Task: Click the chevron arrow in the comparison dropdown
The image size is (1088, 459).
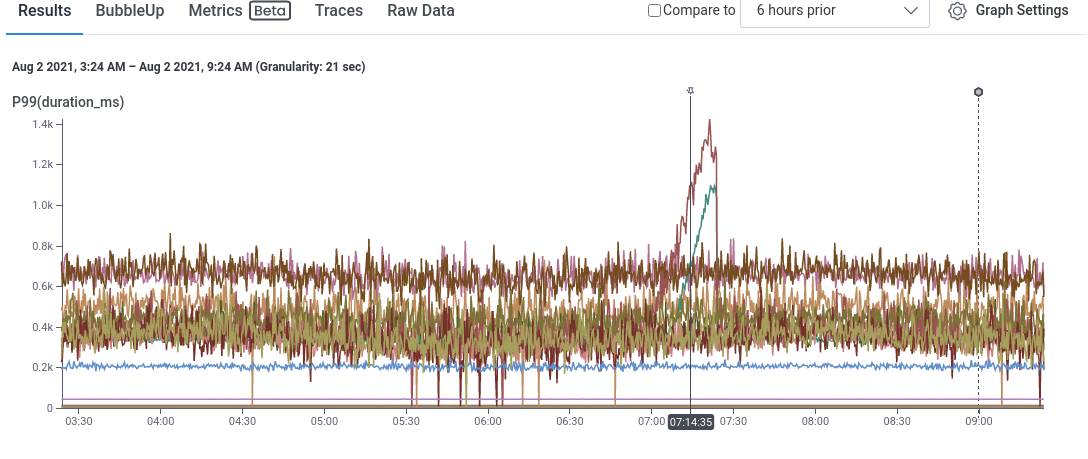Action: coord(910,11)
